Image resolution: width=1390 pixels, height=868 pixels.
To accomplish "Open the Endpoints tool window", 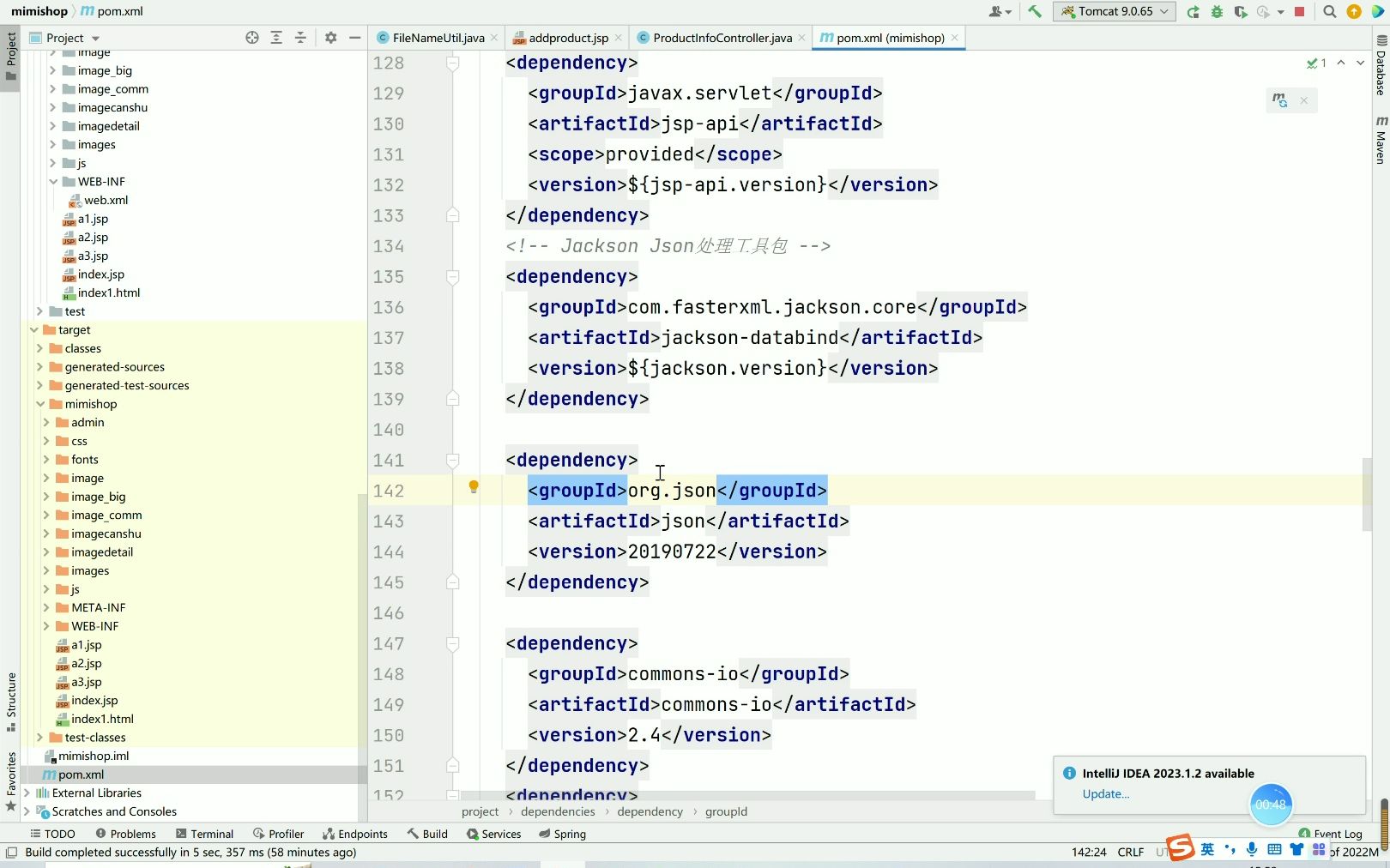I will pyautogui.click(x=354, y=834).
